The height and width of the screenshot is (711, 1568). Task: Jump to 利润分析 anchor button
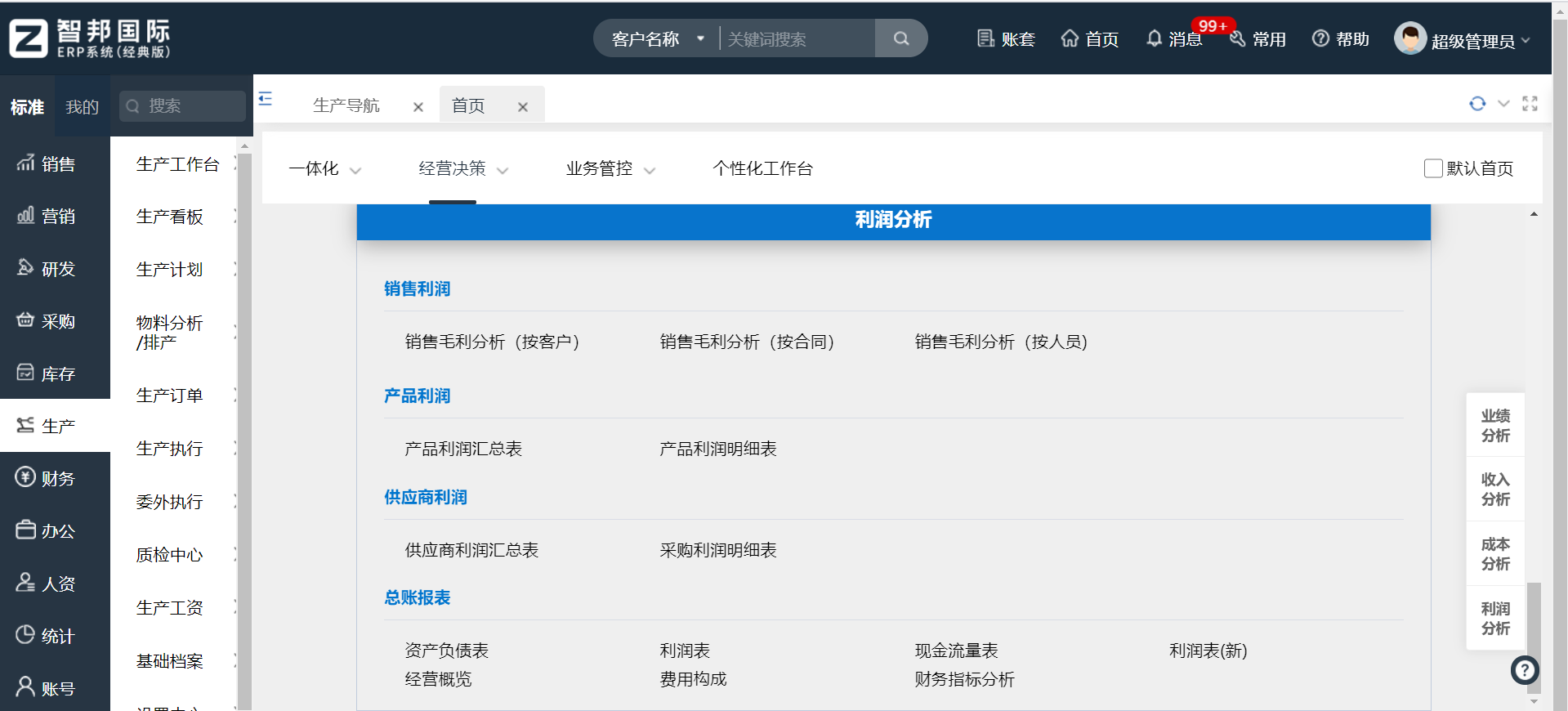(x=1495, y=618)
